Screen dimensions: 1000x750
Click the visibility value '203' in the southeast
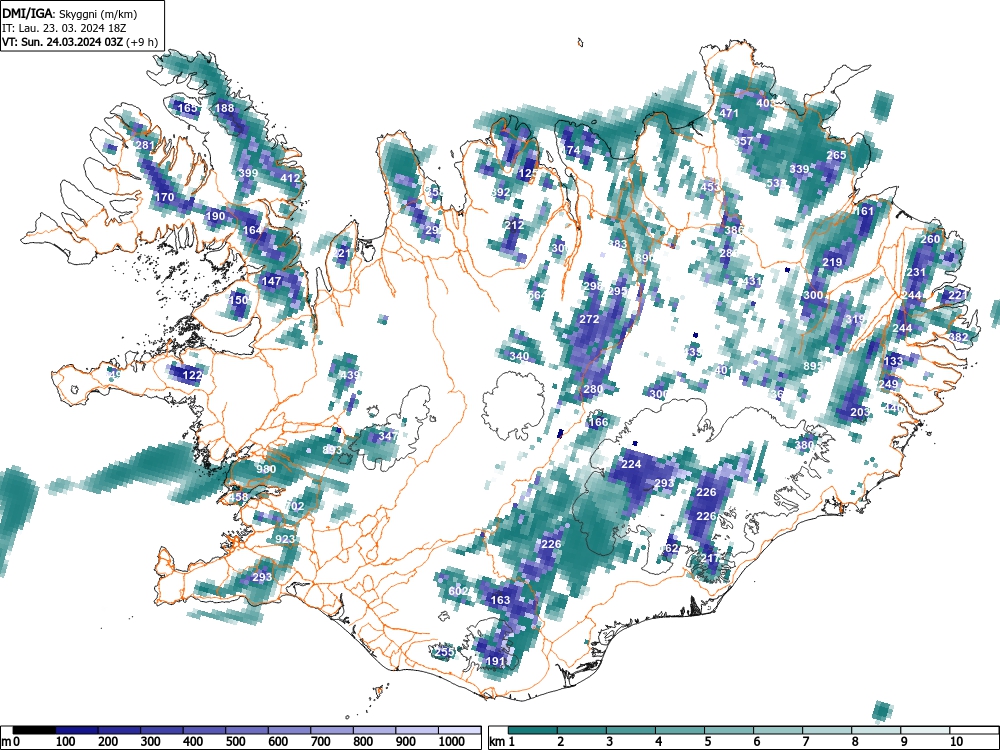click(x=860, y=413)
